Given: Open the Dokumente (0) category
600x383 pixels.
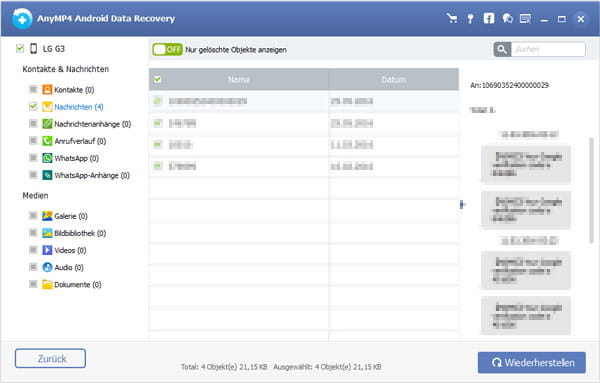Looking at the screenshot, I should 78,284.
